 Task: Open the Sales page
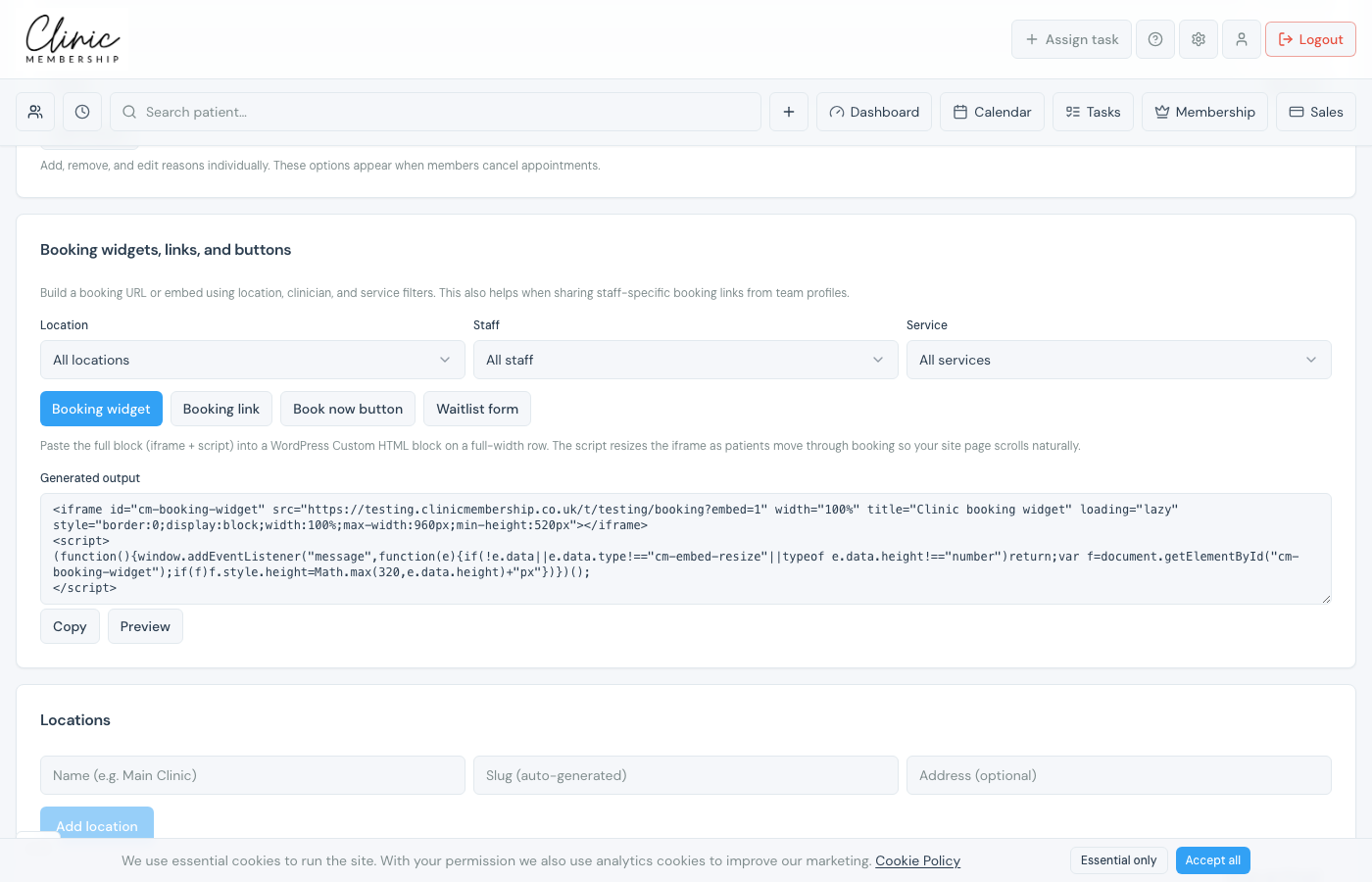(1316, 112)
